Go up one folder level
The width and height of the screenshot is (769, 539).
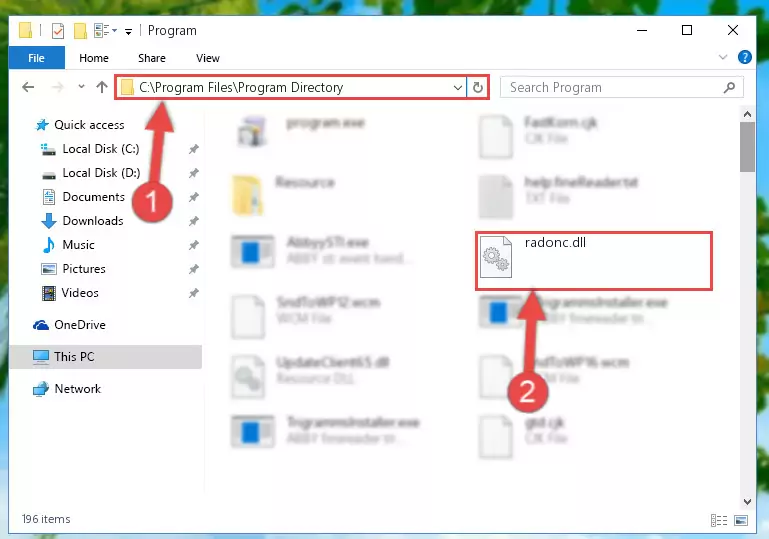102,87
